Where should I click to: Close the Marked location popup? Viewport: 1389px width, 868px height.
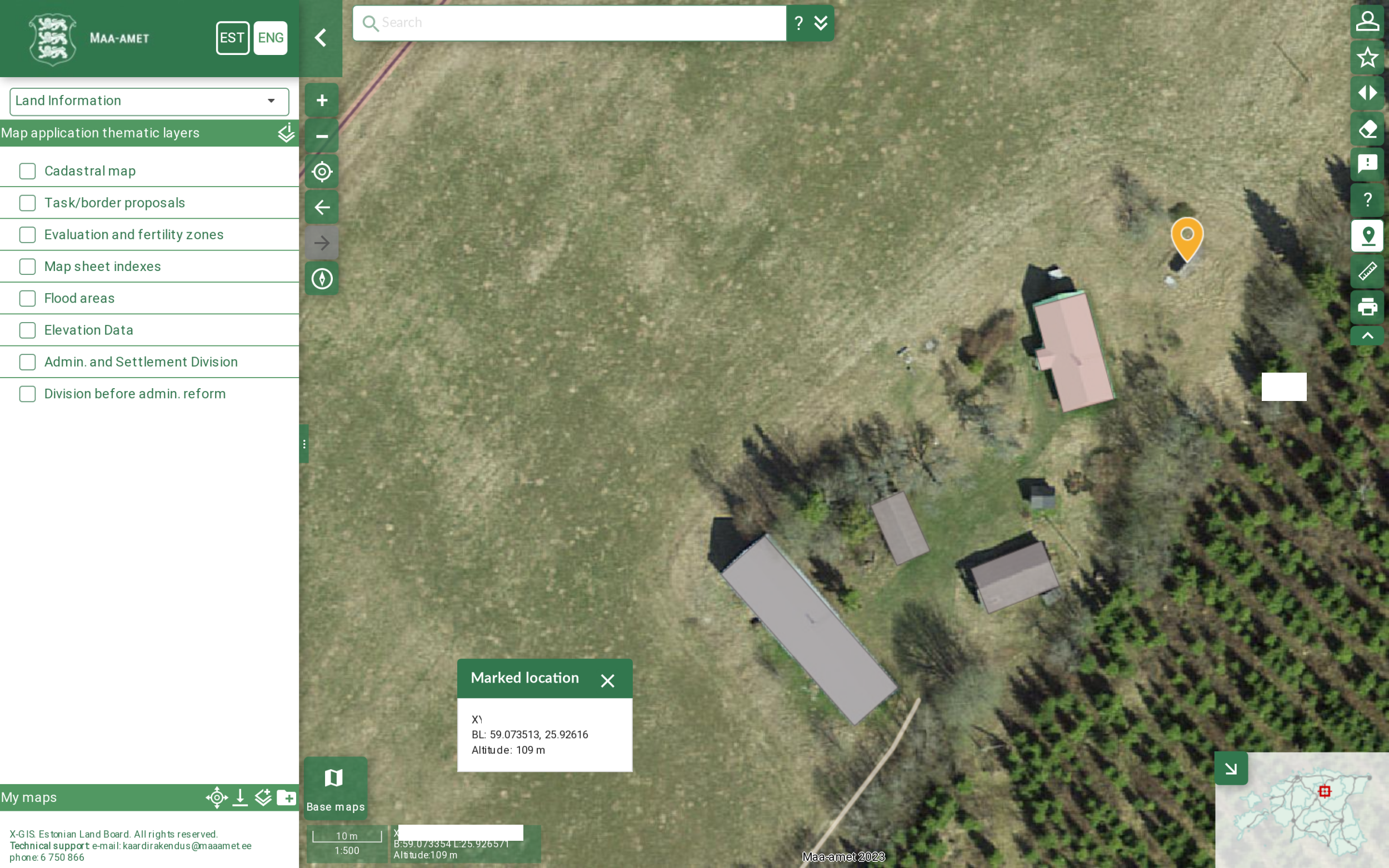coord(607,680)
